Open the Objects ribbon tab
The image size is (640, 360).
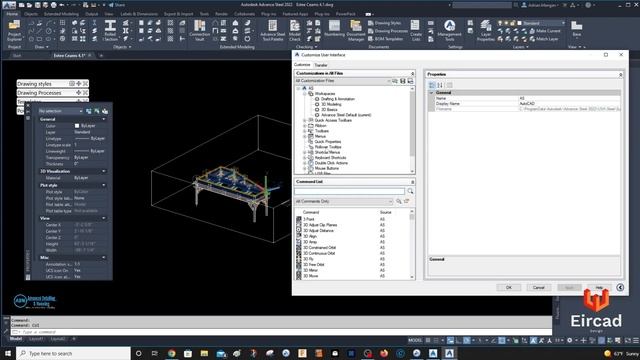click(31, 14)
